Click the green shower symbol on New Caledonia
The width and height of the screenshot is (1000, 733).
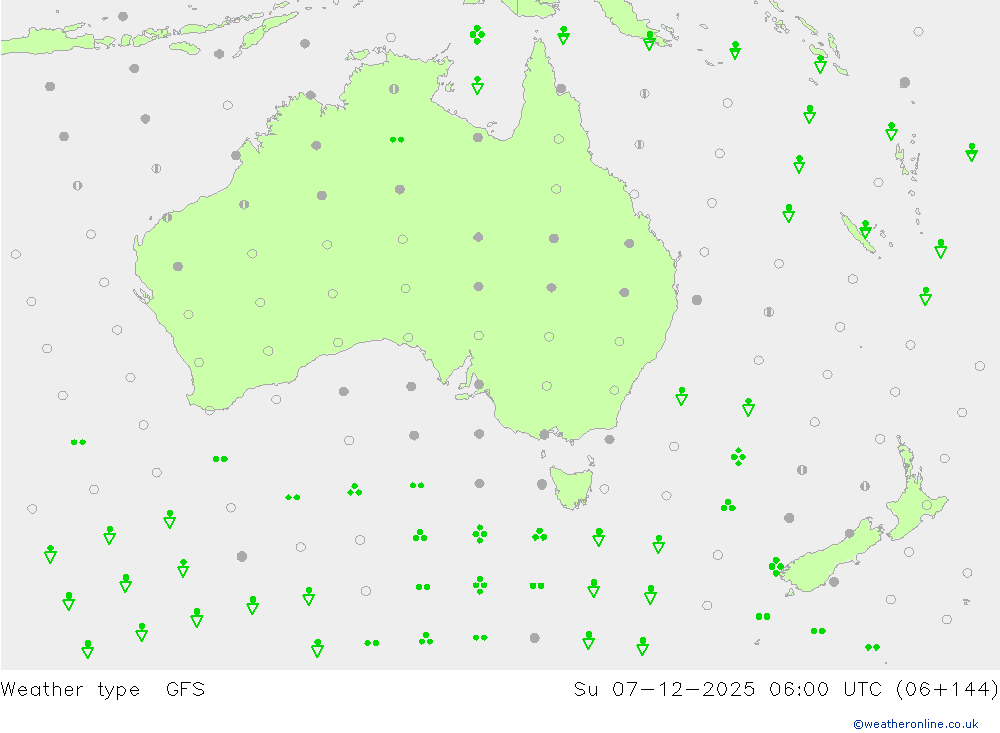[865, 228]
